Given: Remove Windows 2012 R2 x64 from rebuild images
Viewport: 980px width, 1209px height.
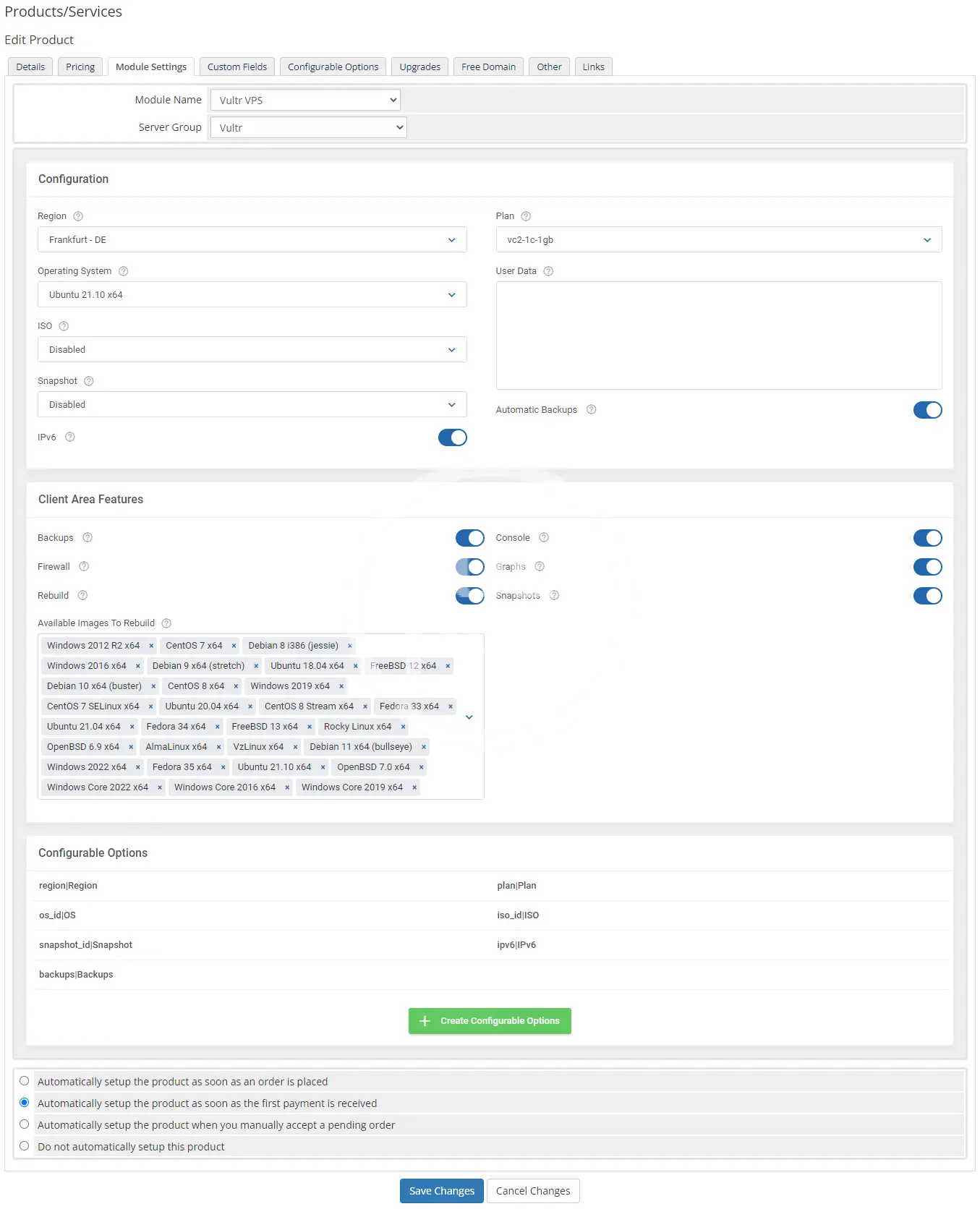Looking at the screenshot, I should pos(151,646).
